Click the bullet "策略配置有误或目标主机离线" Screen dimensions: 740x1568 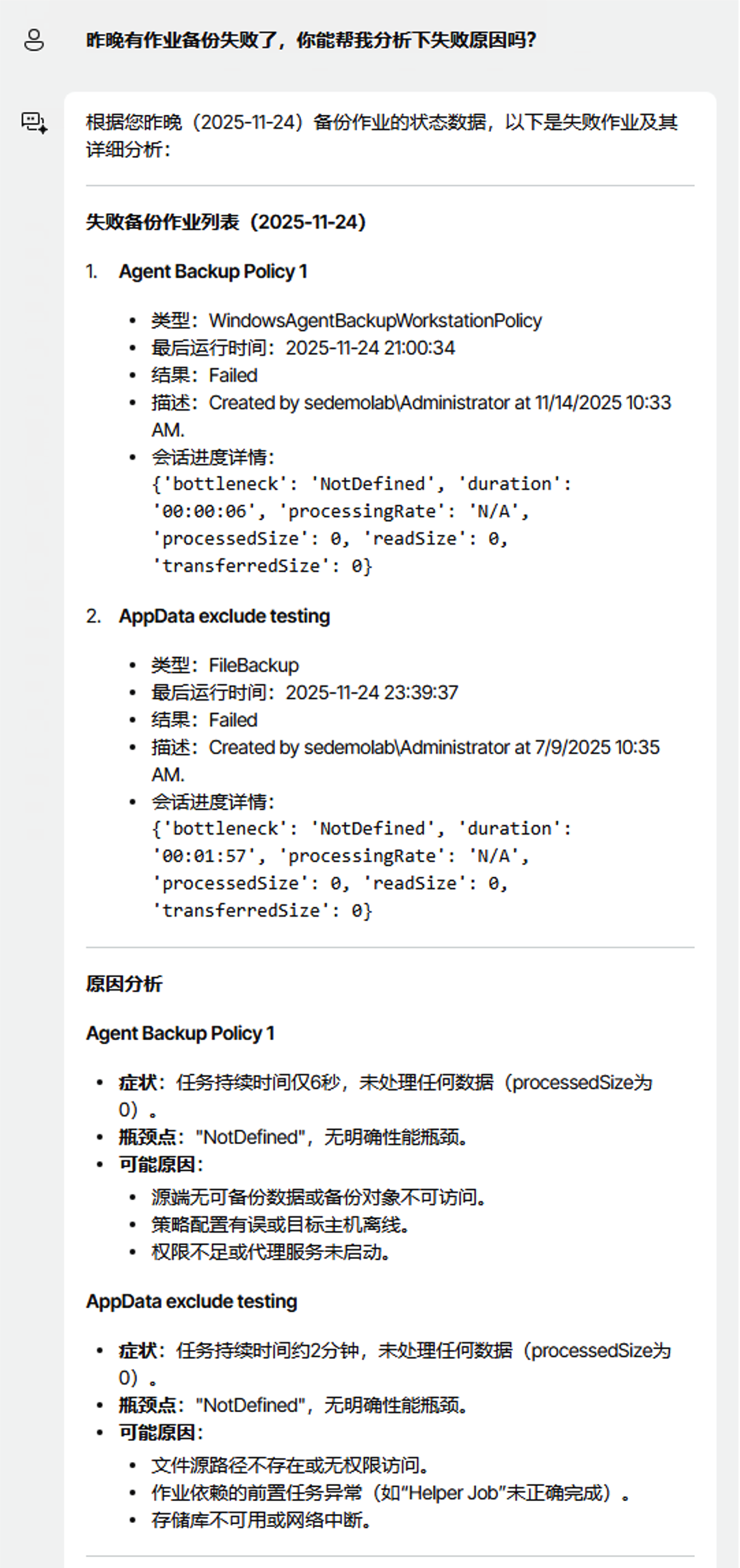pyautogui.click(x=280, y=1225)
